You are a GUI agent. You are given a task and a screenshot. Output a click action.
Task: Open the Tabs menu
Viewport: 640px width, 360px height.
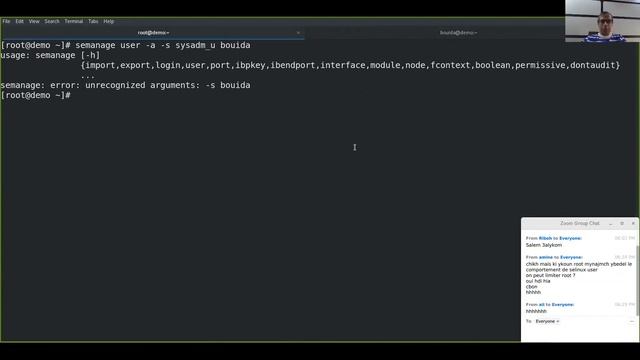(93, 21)
